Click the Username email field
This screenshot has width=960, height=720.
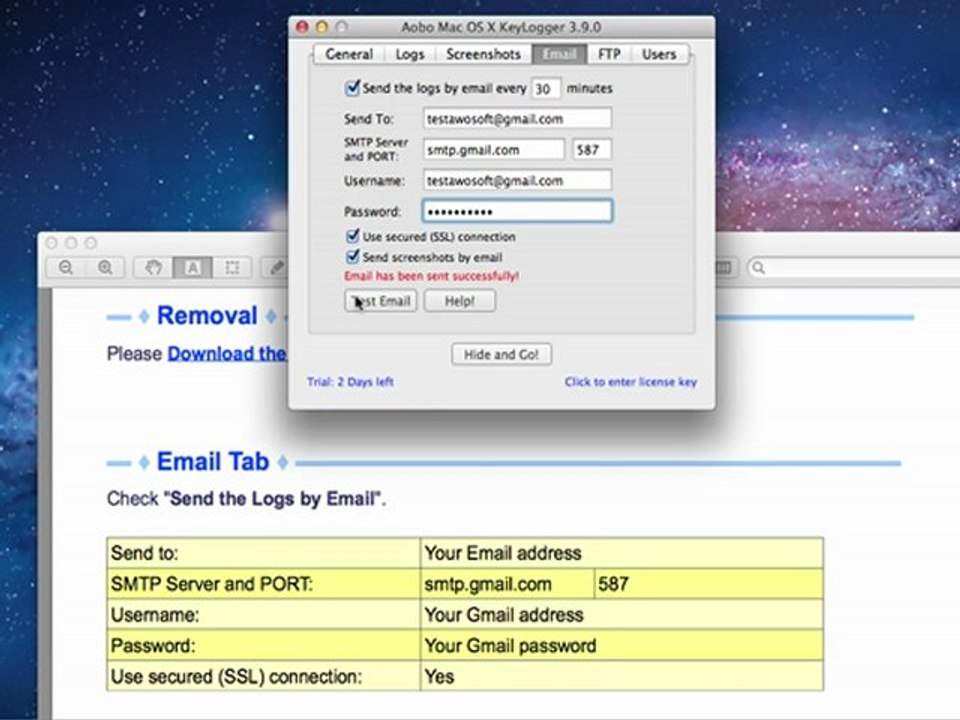517,180
